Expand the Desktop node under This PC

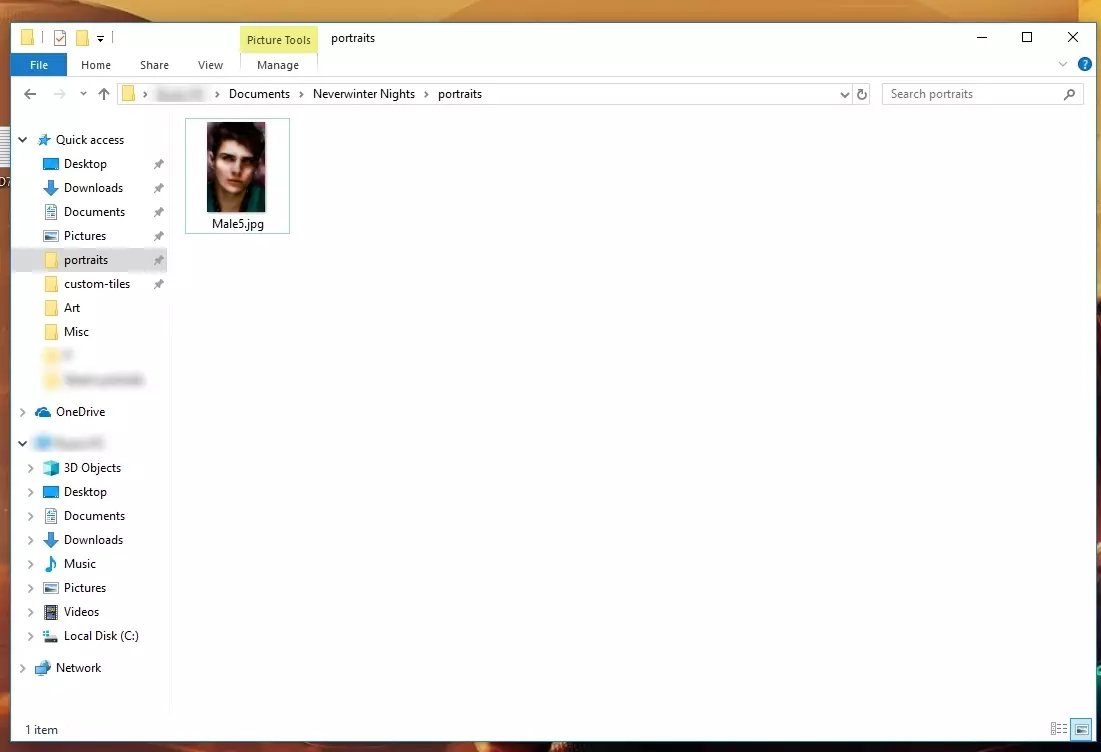click(x=30, y=492)
